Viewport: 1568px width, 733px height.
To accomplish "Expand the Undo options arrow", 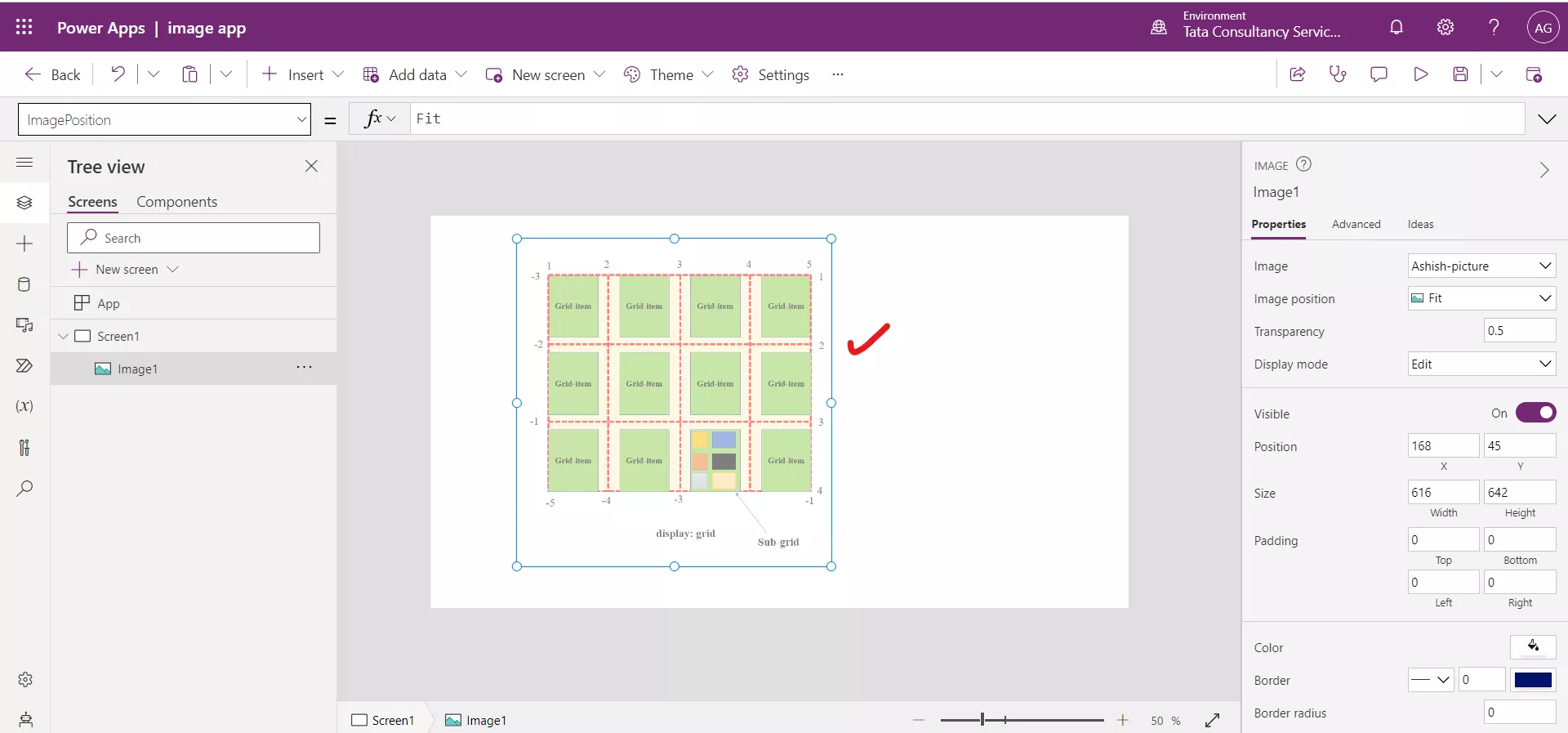I will click(154, 74).
